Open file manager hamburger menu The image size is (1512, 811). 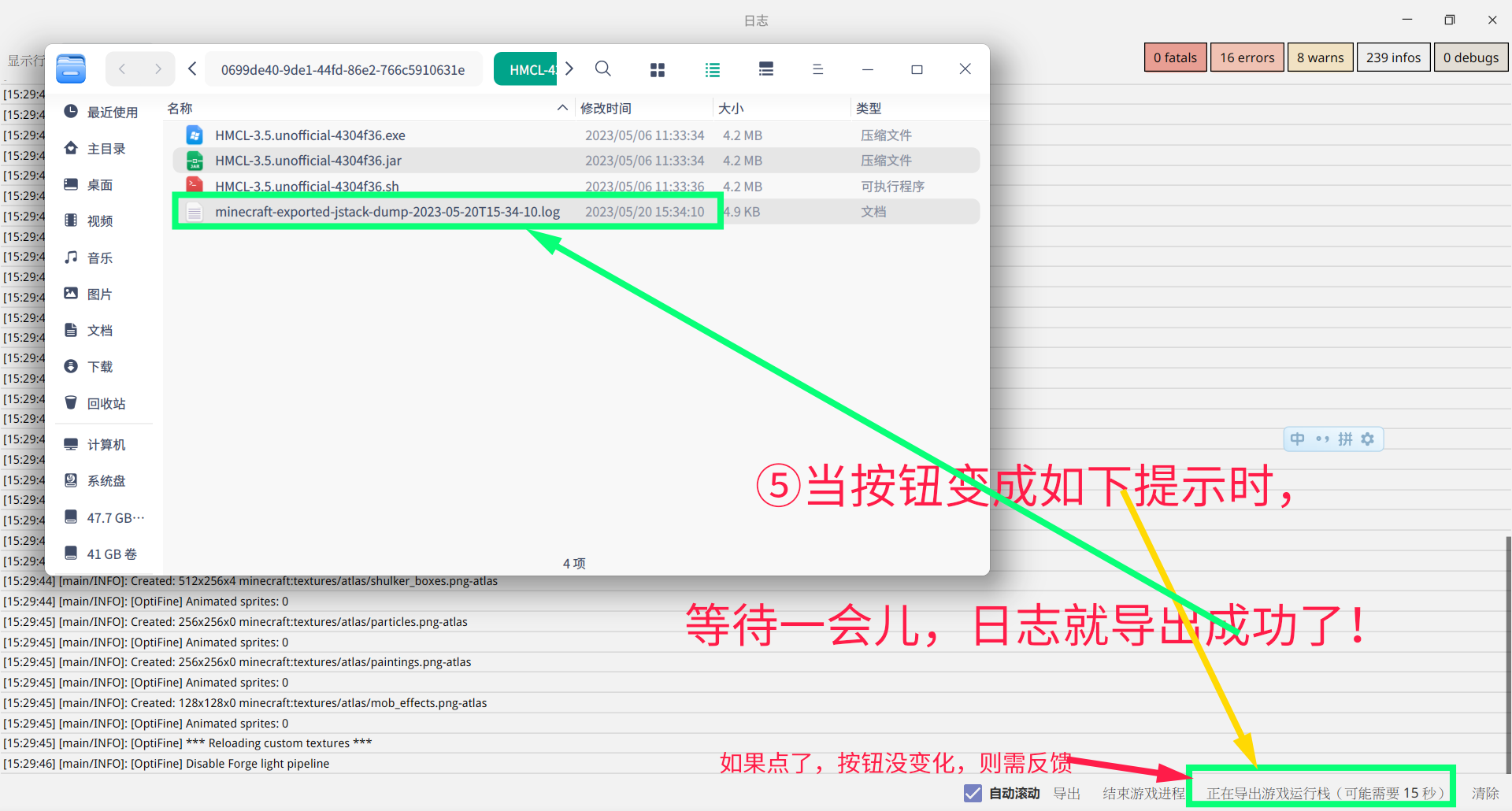817,69
